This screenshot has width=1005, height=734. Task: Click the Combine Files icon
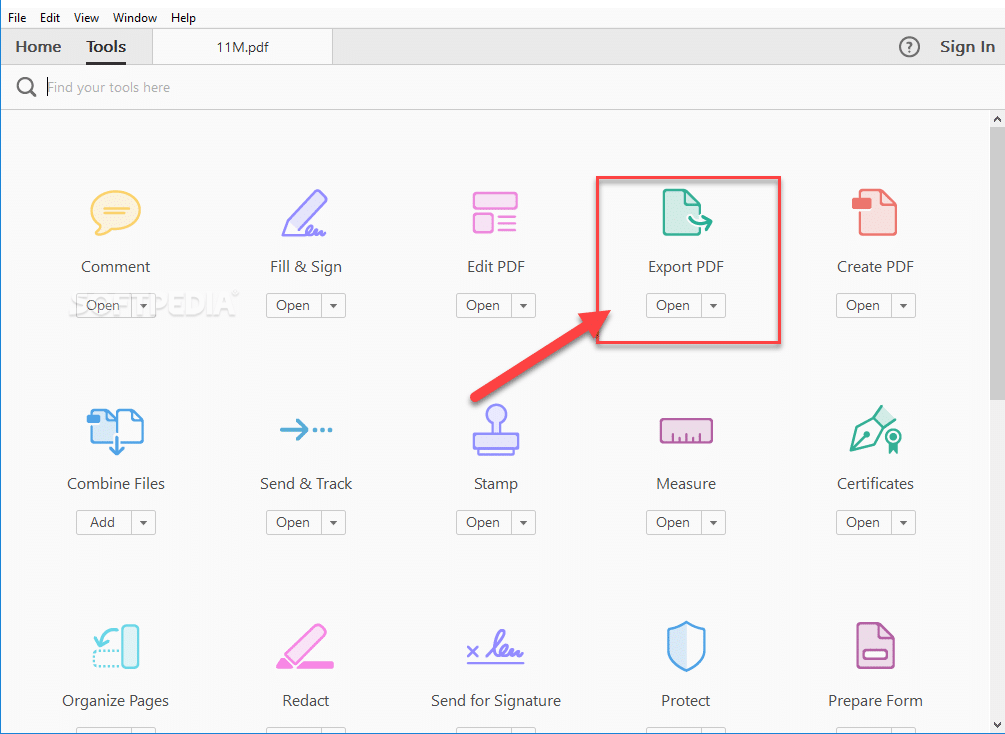[115, 428]
